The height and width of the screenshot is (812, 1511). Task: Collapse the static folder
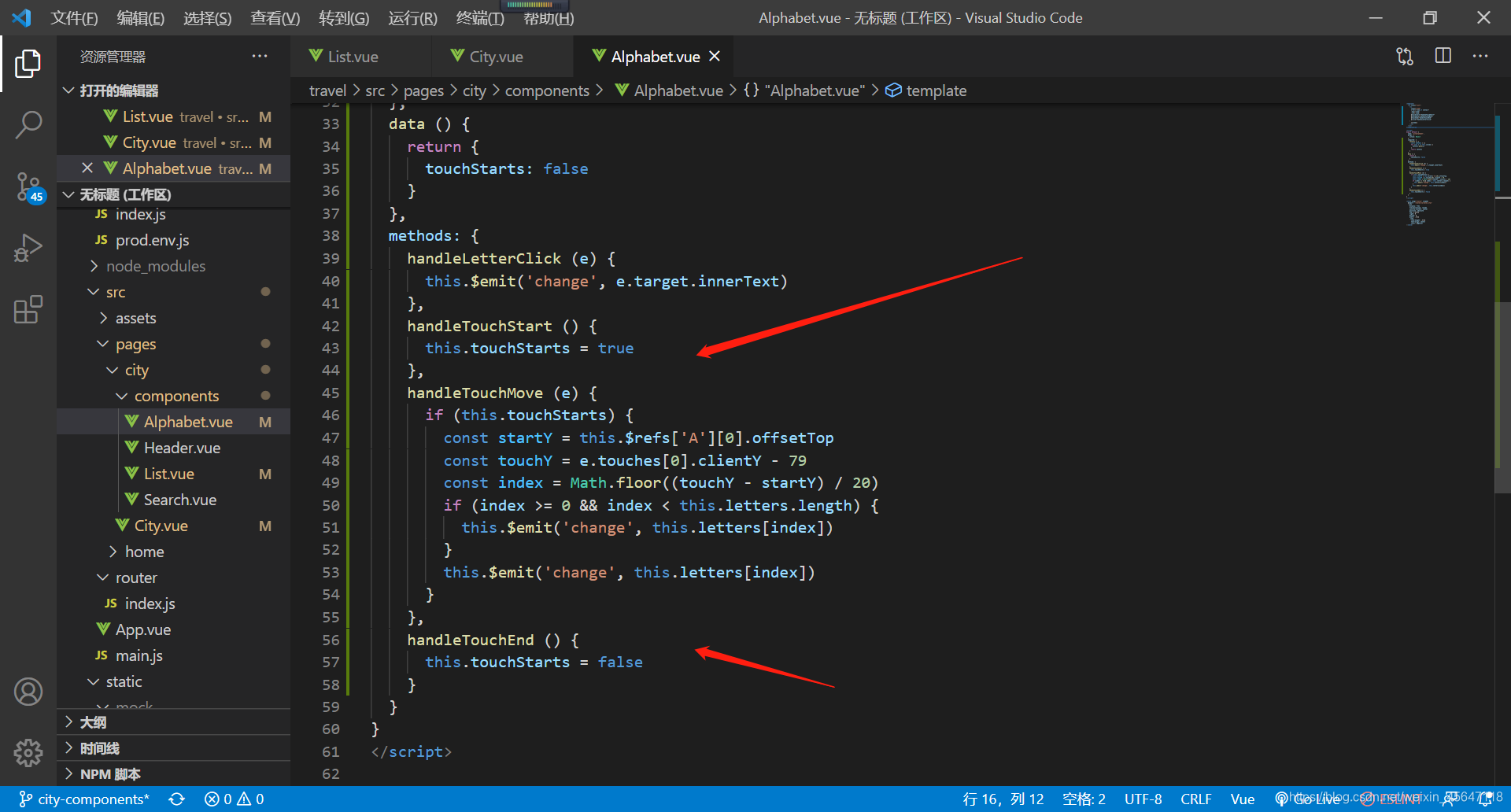click(x=174, y=681)
